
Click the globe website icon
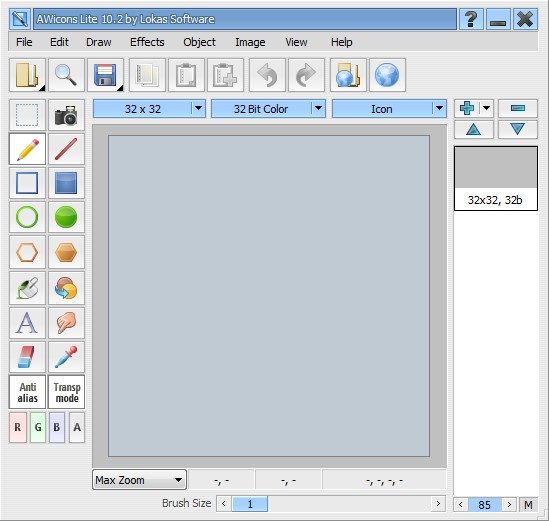point(387,75)
